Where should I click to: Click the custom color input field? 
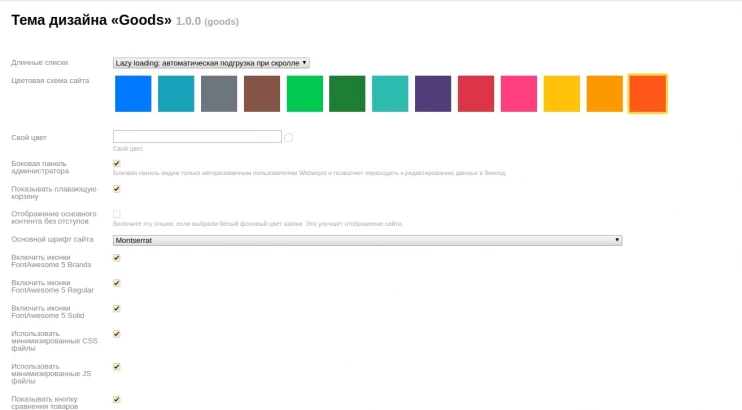(x=197, y=137)
